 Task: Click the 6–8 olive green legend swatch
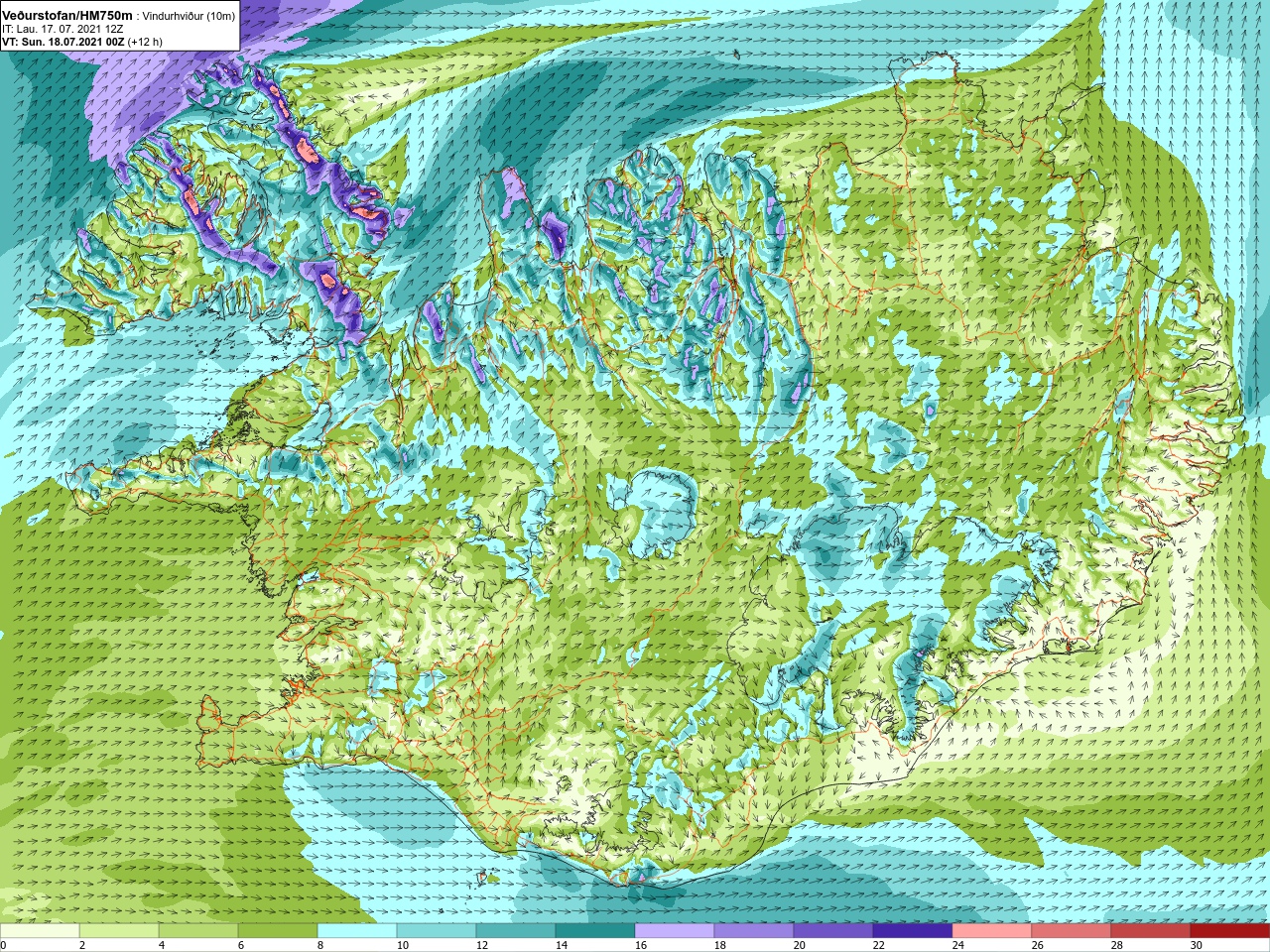coord(278,930)
